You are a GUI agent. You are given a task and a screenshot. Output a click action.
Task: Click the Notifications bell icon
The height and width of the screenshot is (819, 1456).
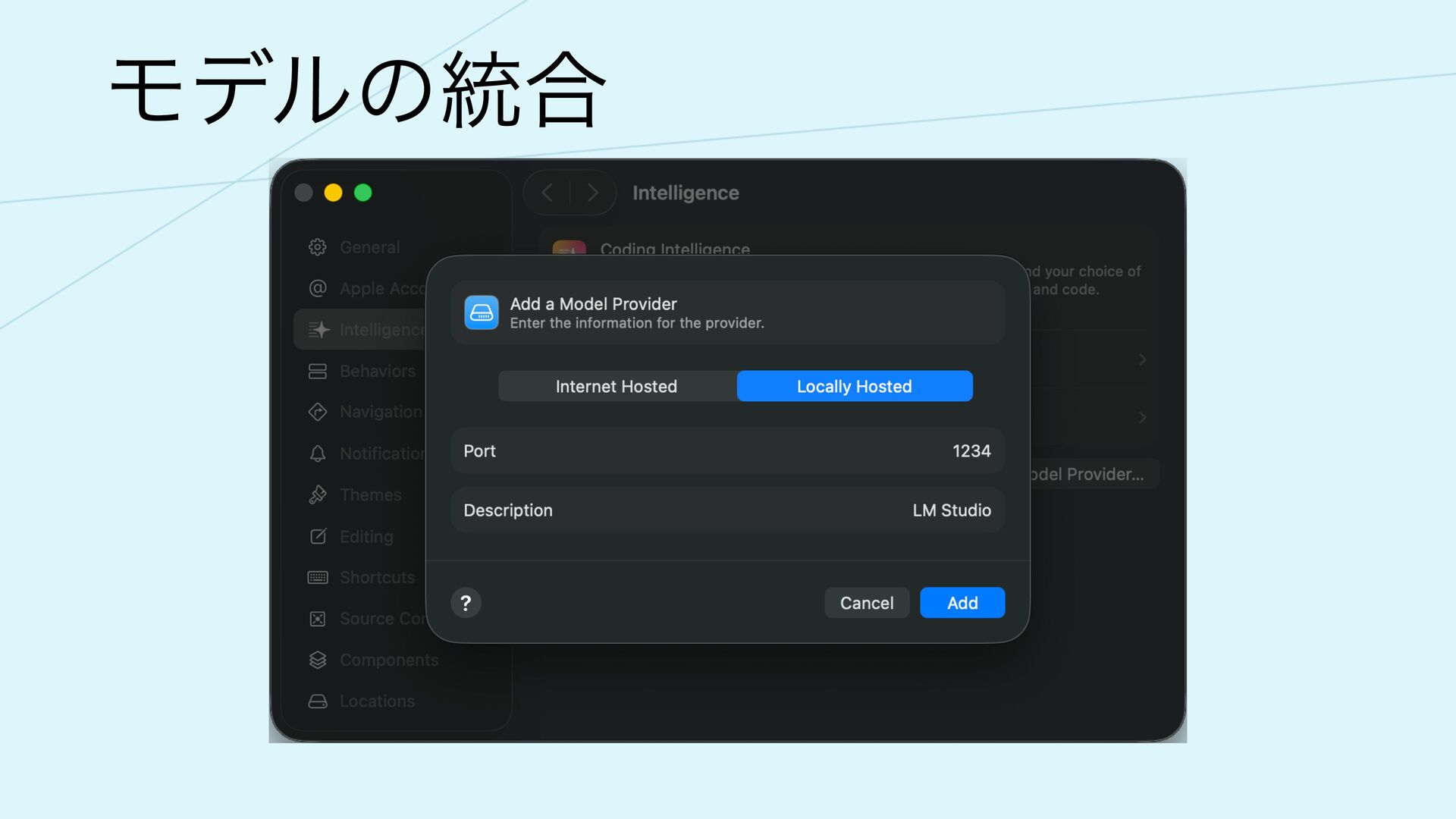318,453
